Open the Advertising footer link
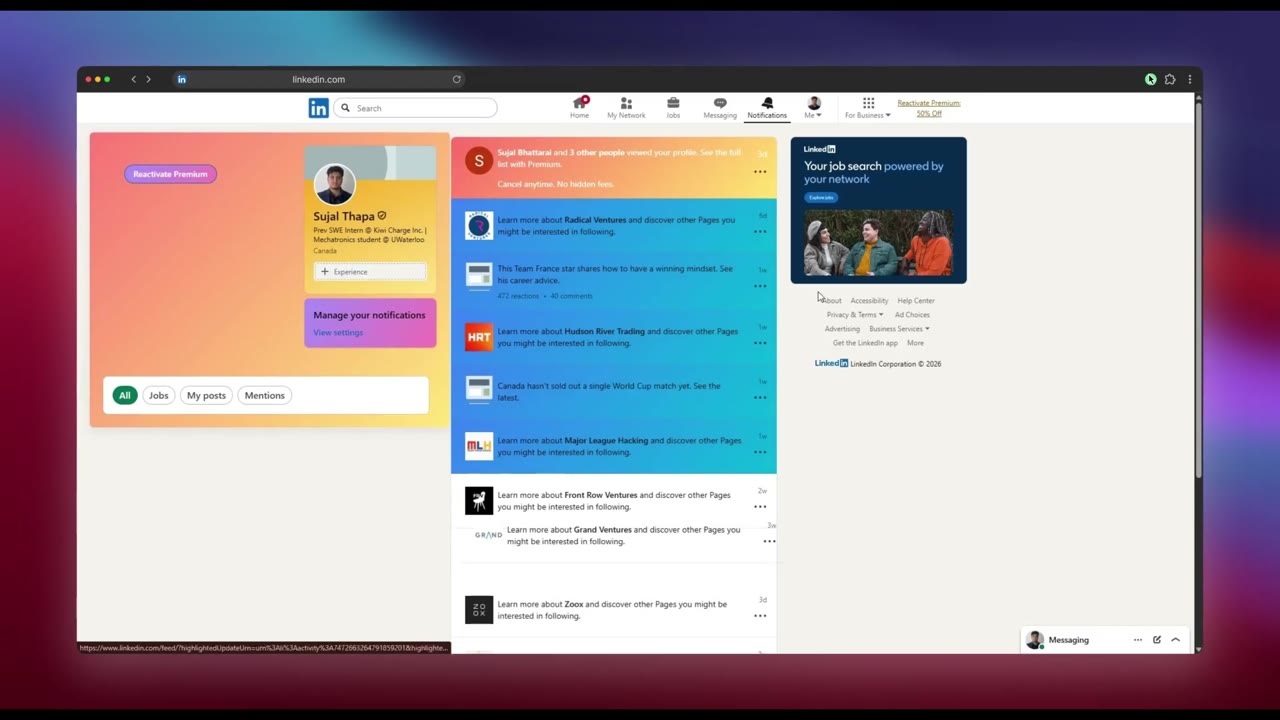The image size is (1280, 720). 842,329
